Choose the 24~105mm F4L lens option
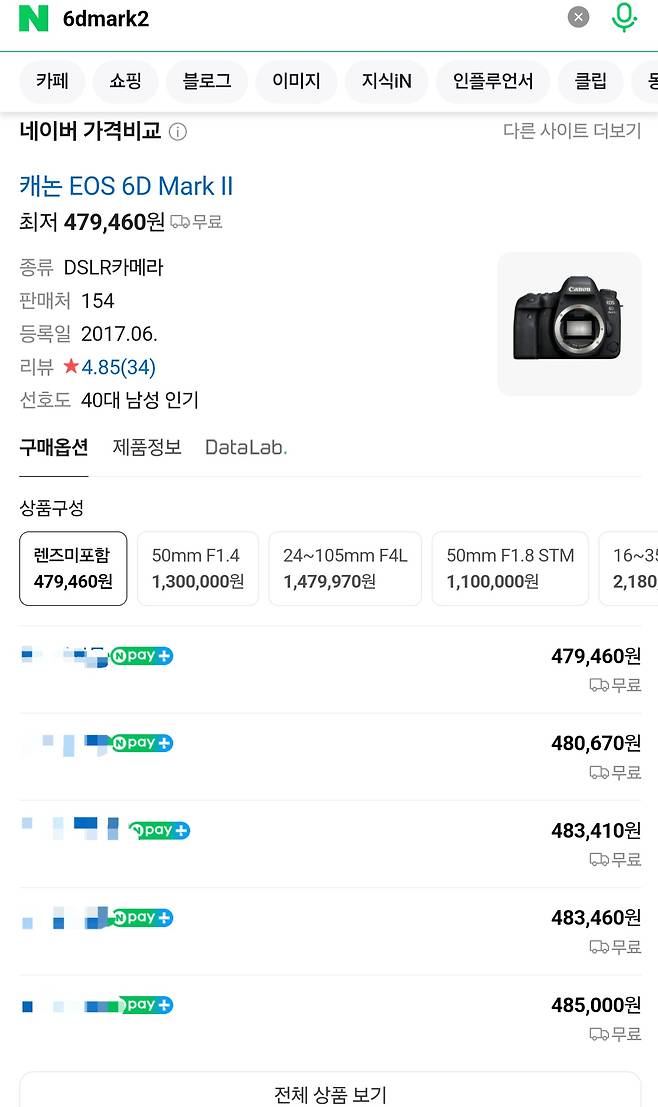This screenshot has height=1107, width=658. click(345, 568)
